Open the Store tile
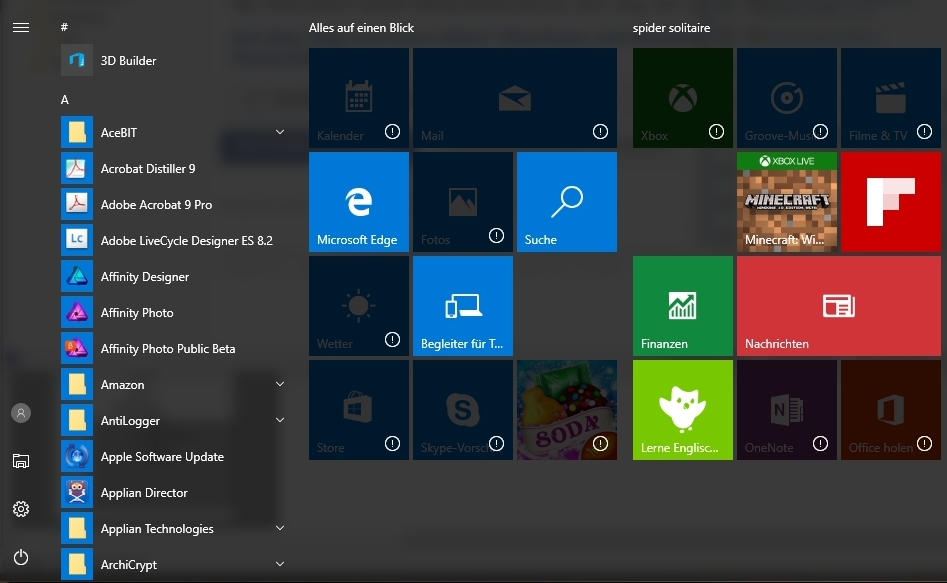Viewport: 947px width, 583px height. point(359,410)
